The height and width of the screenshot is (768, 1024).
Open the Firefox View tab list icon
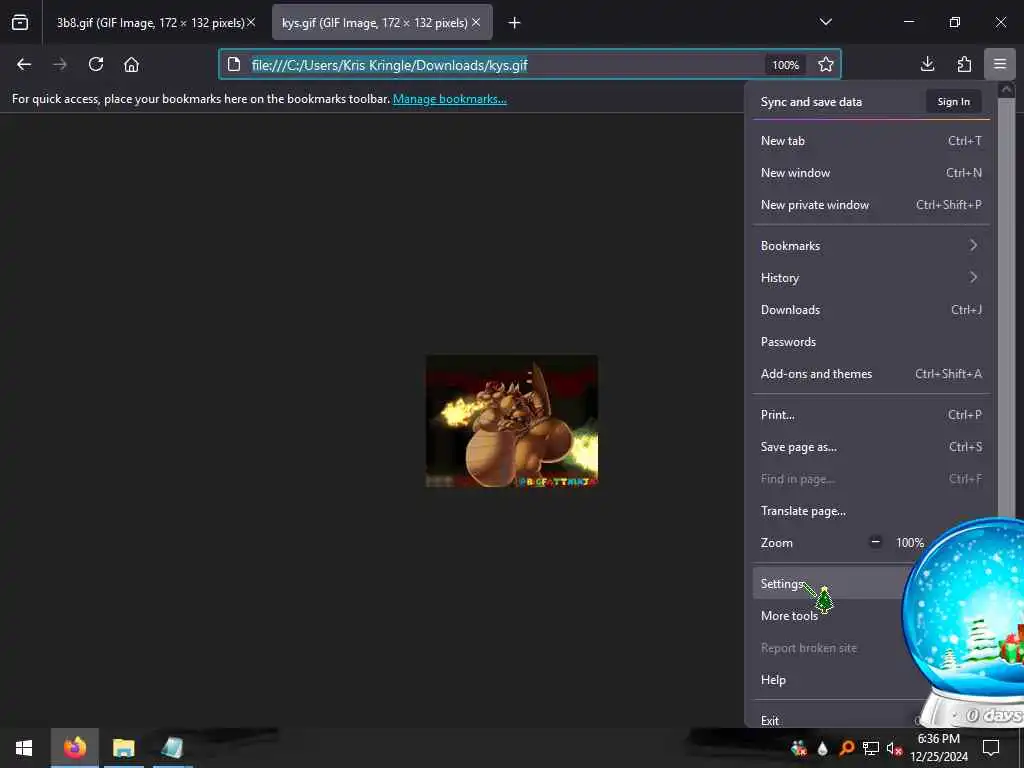(20, 23)
